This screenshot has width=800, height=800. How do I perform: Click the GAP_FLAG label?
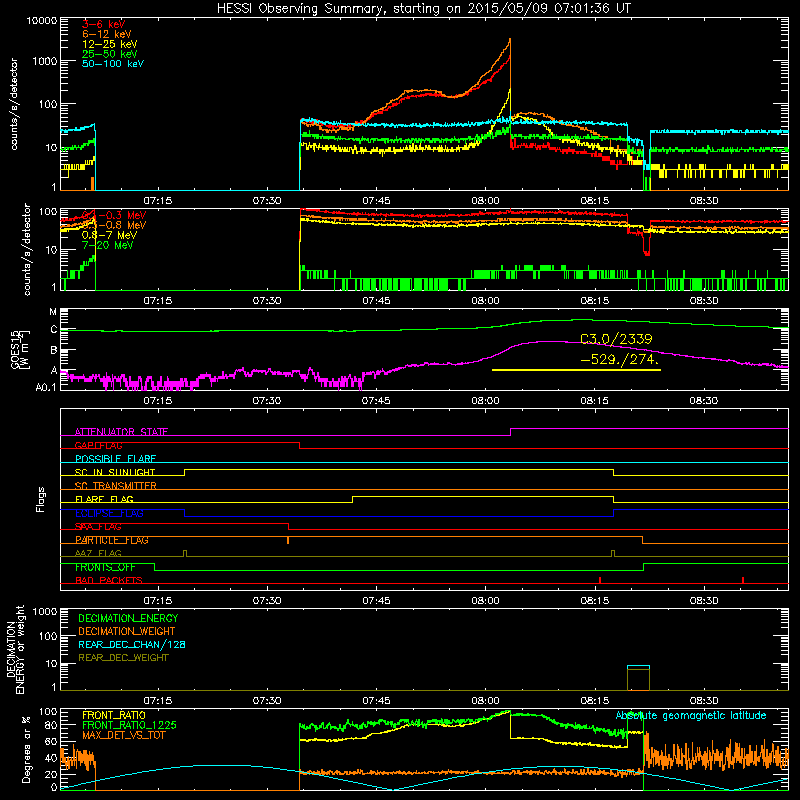[98, 445]
